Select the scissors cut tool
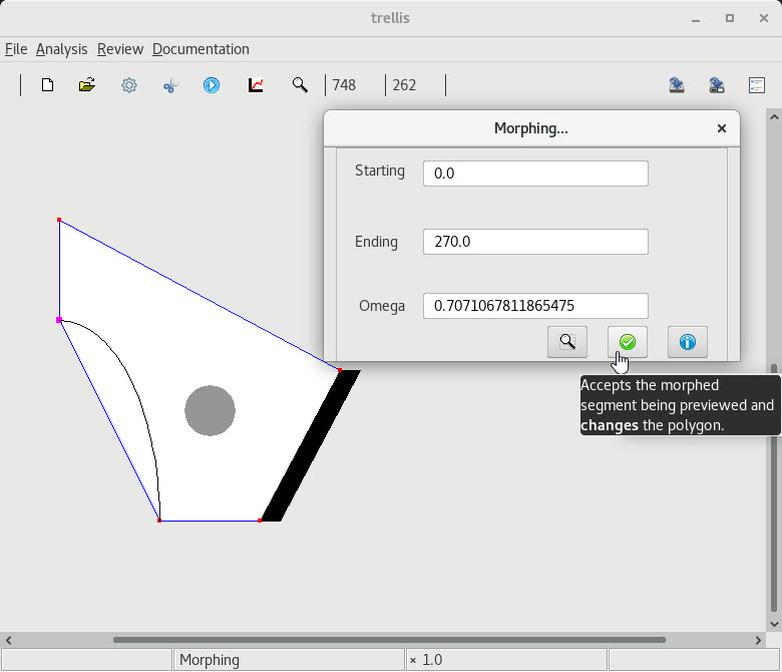Screen dimensions: 782x672 pos(170,85)
